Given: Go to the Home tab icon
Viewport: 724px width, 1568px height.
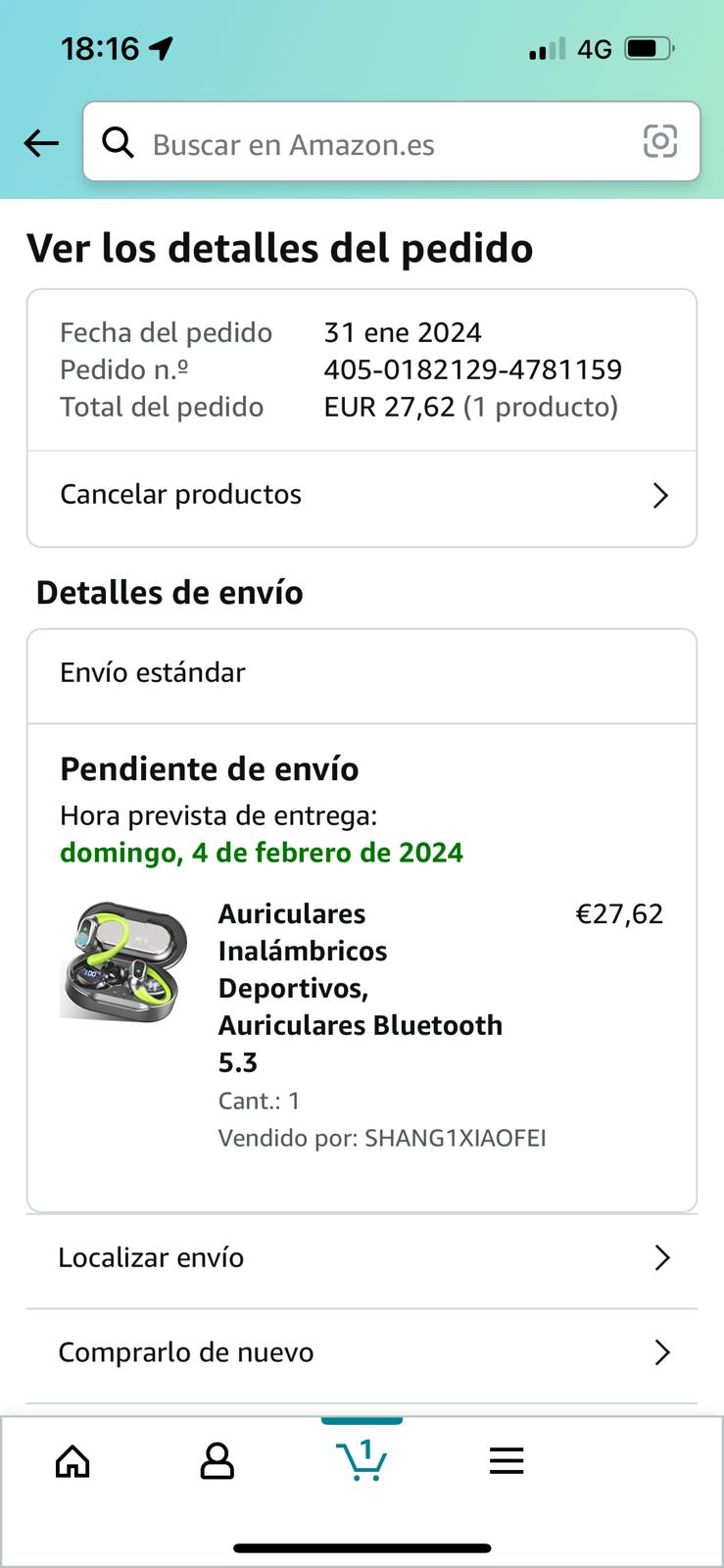Looking at the screenshot, I should click(x=72, y=1461).
